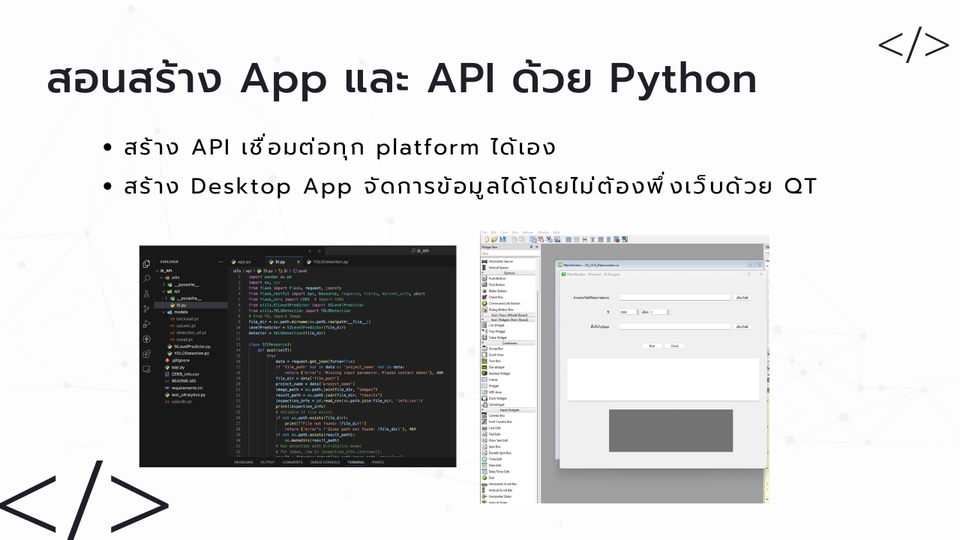Click the browse button beside second path field
960x540 pixels.
point(742,327)
